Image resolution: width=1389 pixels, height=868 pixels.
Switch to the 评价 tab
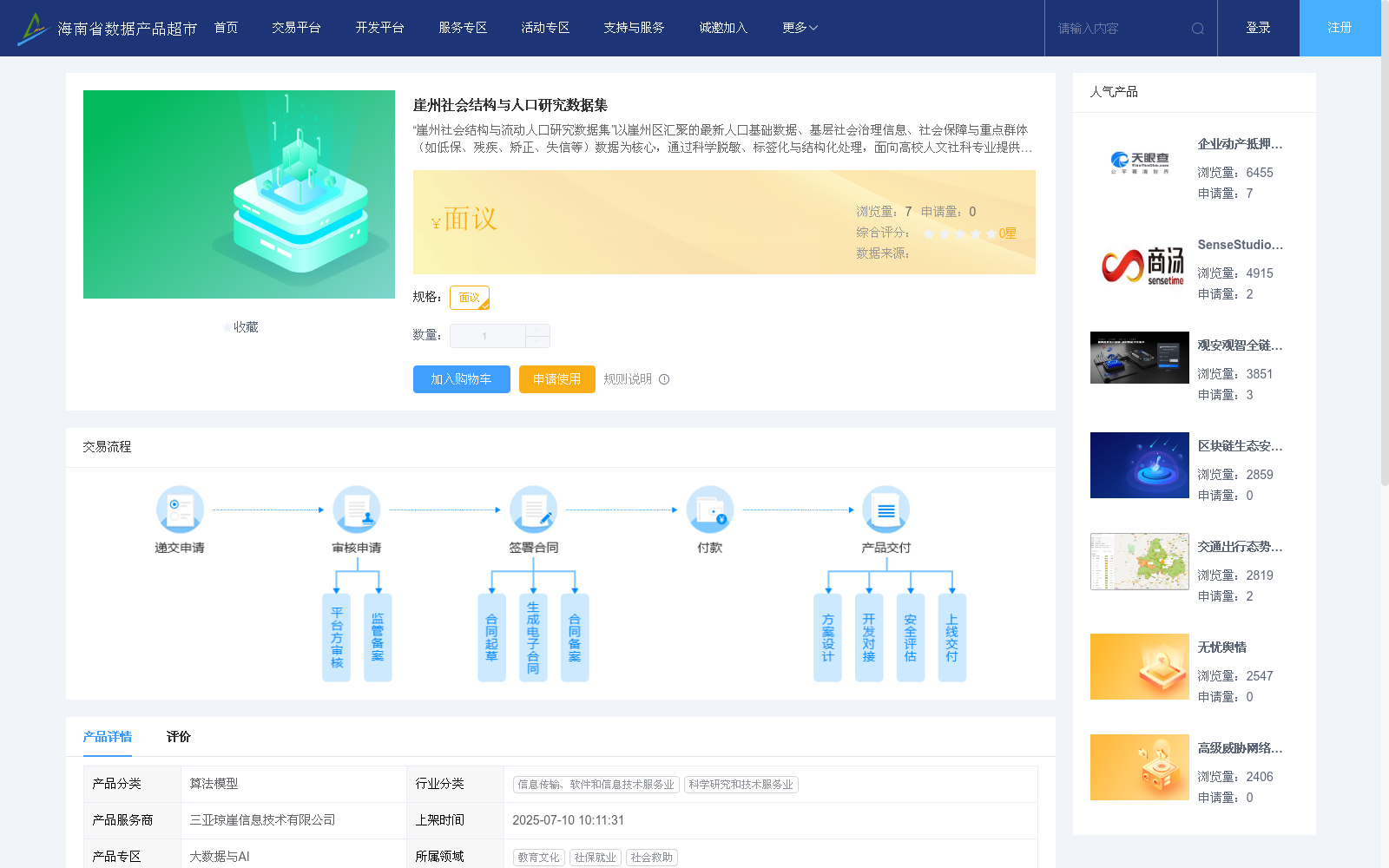tap(179, 736)
